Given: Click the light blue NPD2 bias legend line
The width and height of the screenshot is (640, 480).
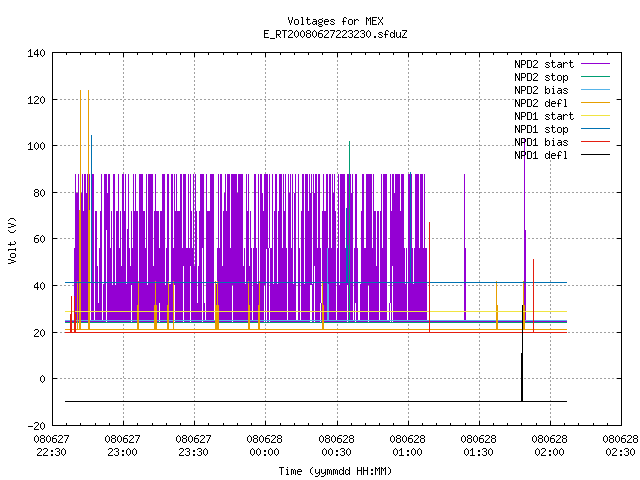Looking at the screenshot, I should point(595,90).
